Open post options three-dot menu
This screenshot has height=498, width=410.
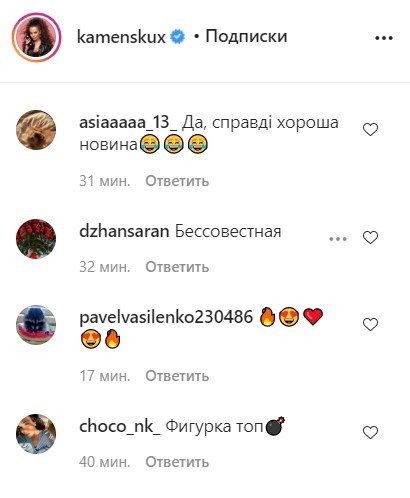(384, 38)
